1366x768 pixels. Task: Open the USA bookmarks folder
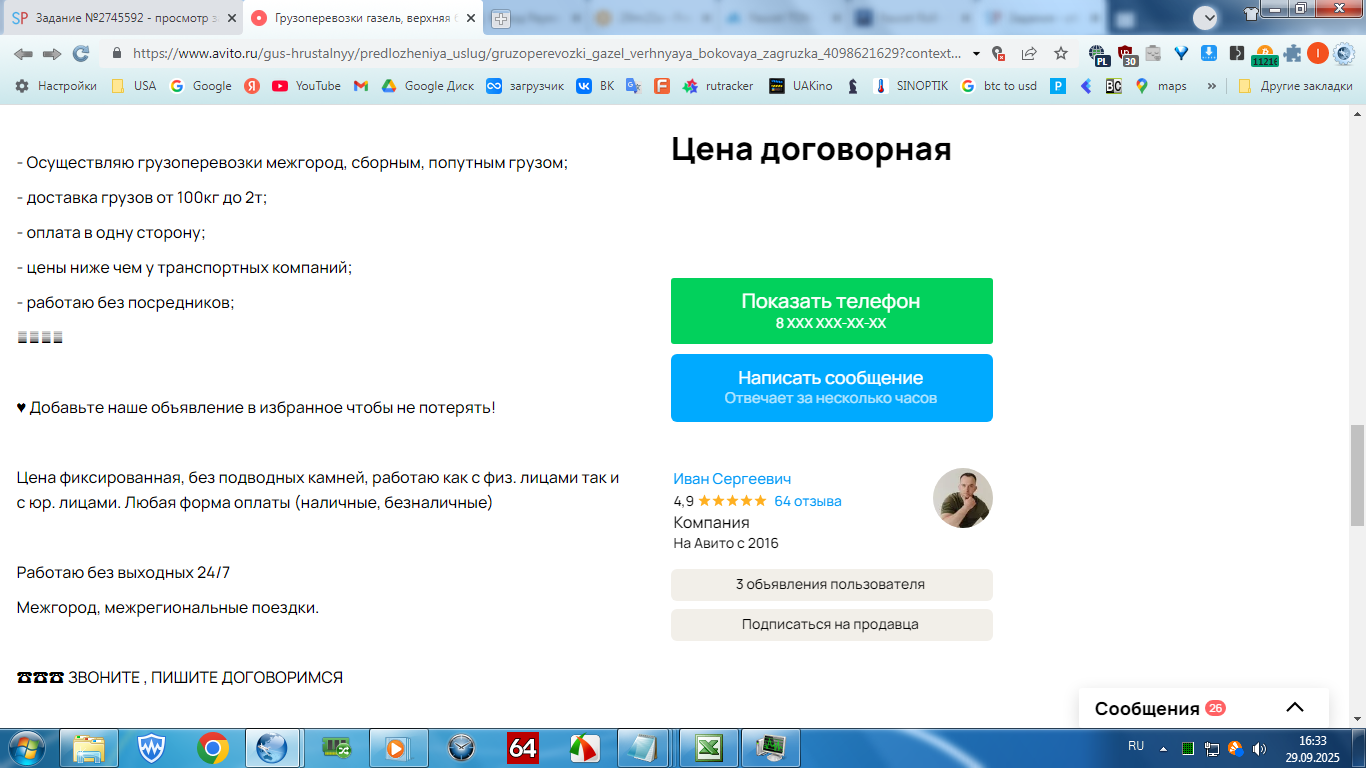[x=134, y=86]
